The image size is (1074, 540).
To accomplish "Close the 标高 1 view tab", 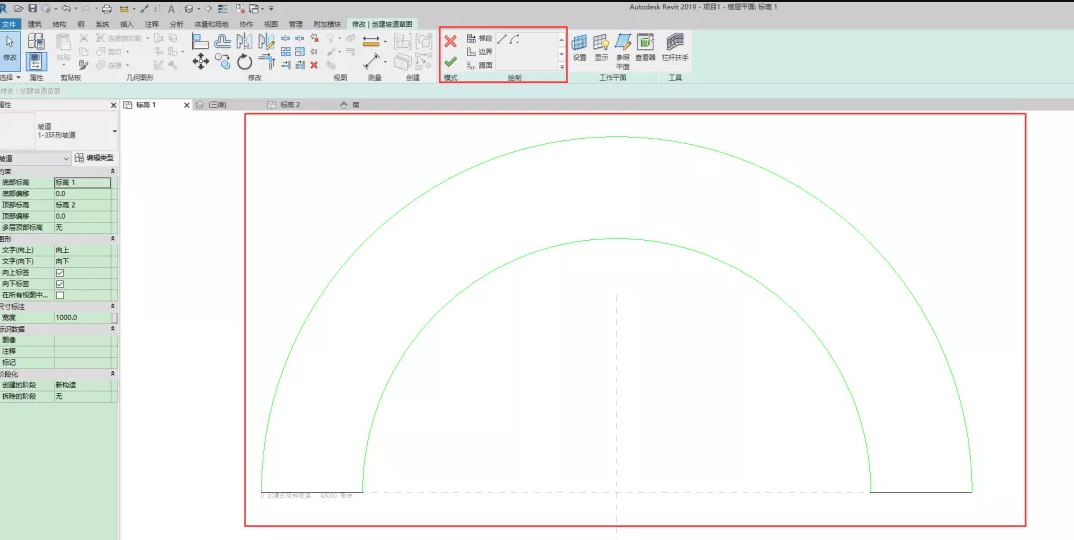I will click(x=187, y=106).
